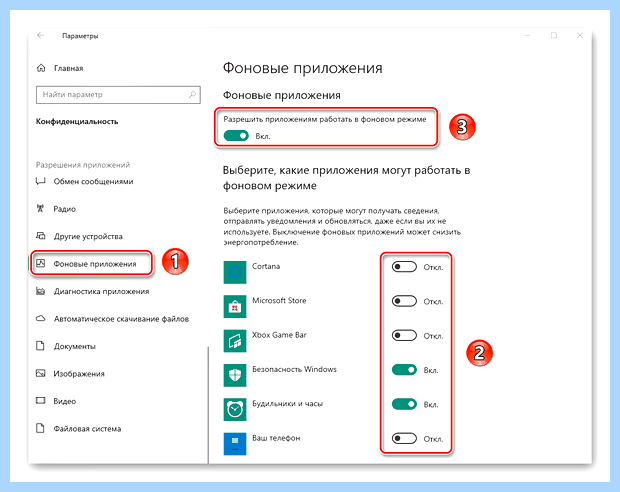Open Файловая система settings
The image size is (620, 492).
coord(87,429)
